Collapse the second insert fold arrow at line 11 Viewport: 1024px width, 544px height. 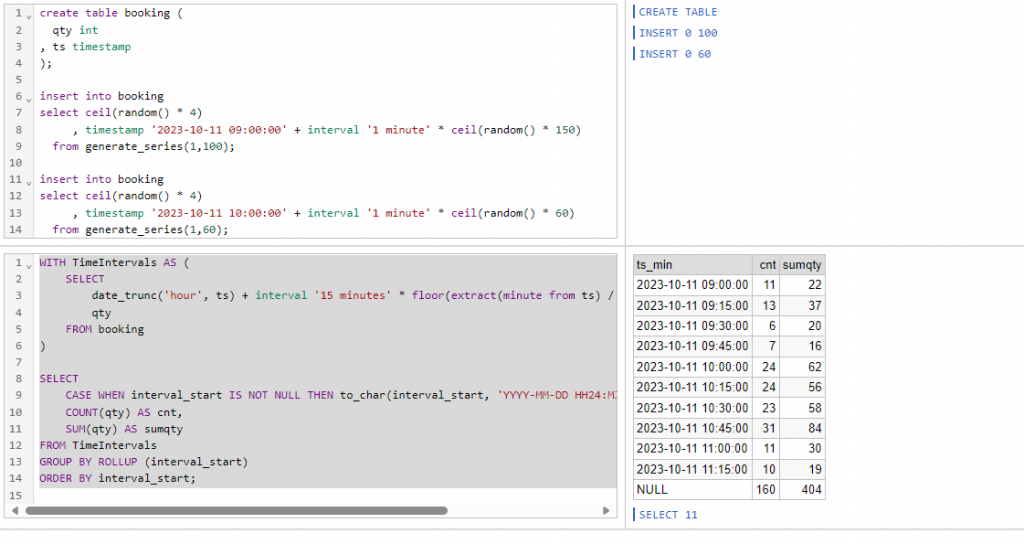pos(29,182)
